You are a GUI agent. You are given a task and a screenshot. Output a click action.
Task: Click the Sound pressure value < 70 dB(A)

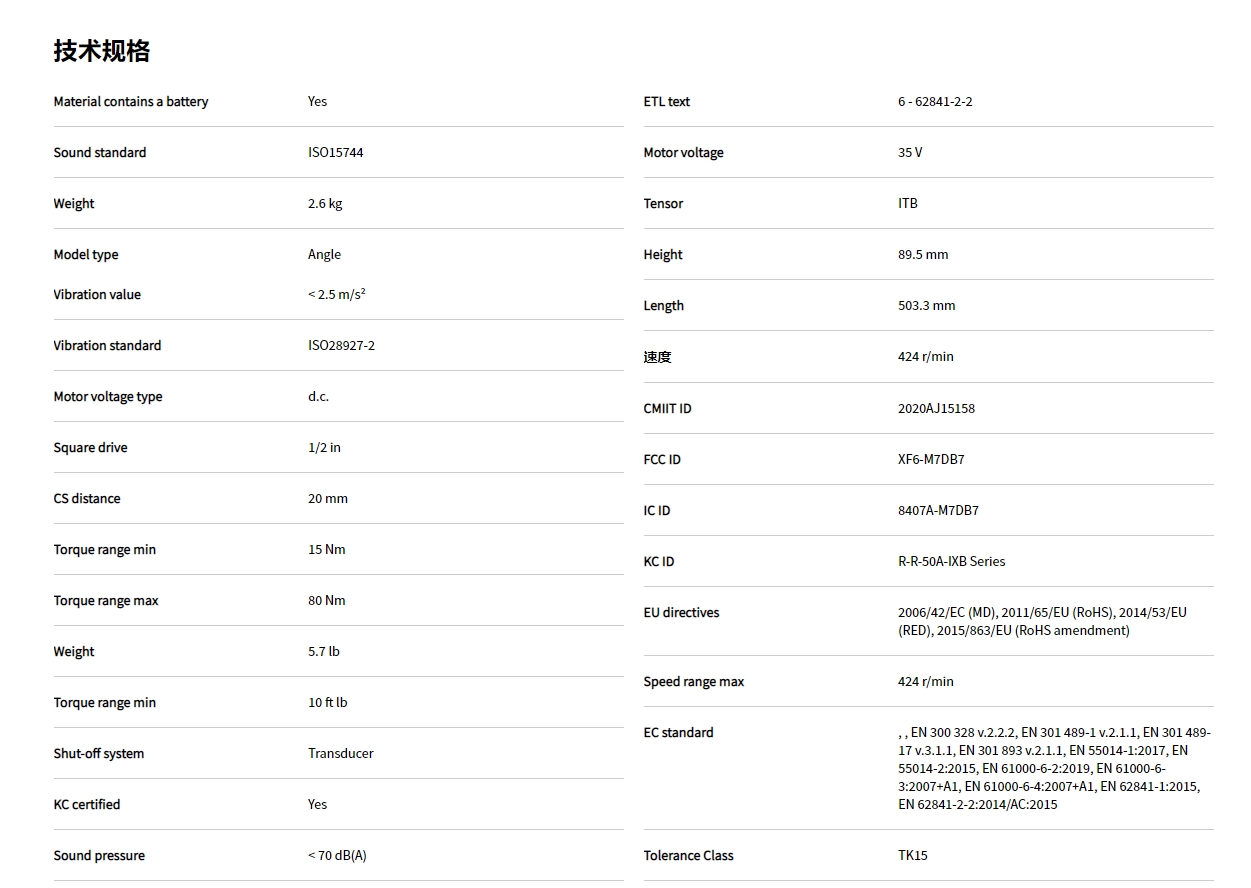337,856
